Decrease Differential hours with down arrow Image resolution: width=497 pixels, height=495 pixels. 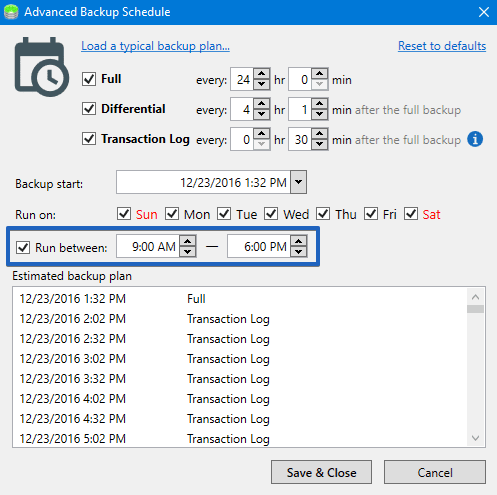[x=262, y=115]
